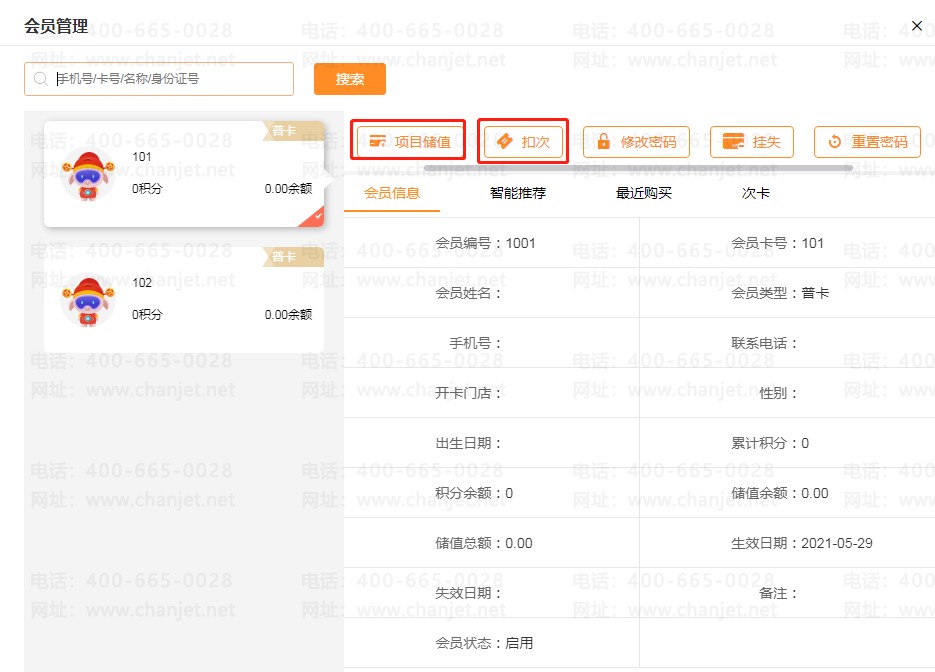Click 0积分 on card 102
Image resolution: width=935 pixels, height=672 pixels.
tap(147, 314)
